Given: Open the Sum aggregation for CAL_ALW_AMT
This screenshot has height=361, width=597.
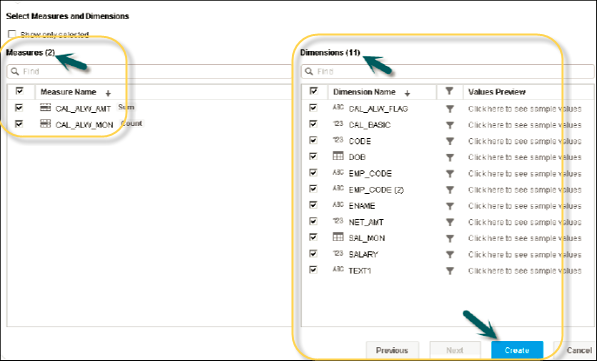Looking at the screenshot, I should pos(126,107).
